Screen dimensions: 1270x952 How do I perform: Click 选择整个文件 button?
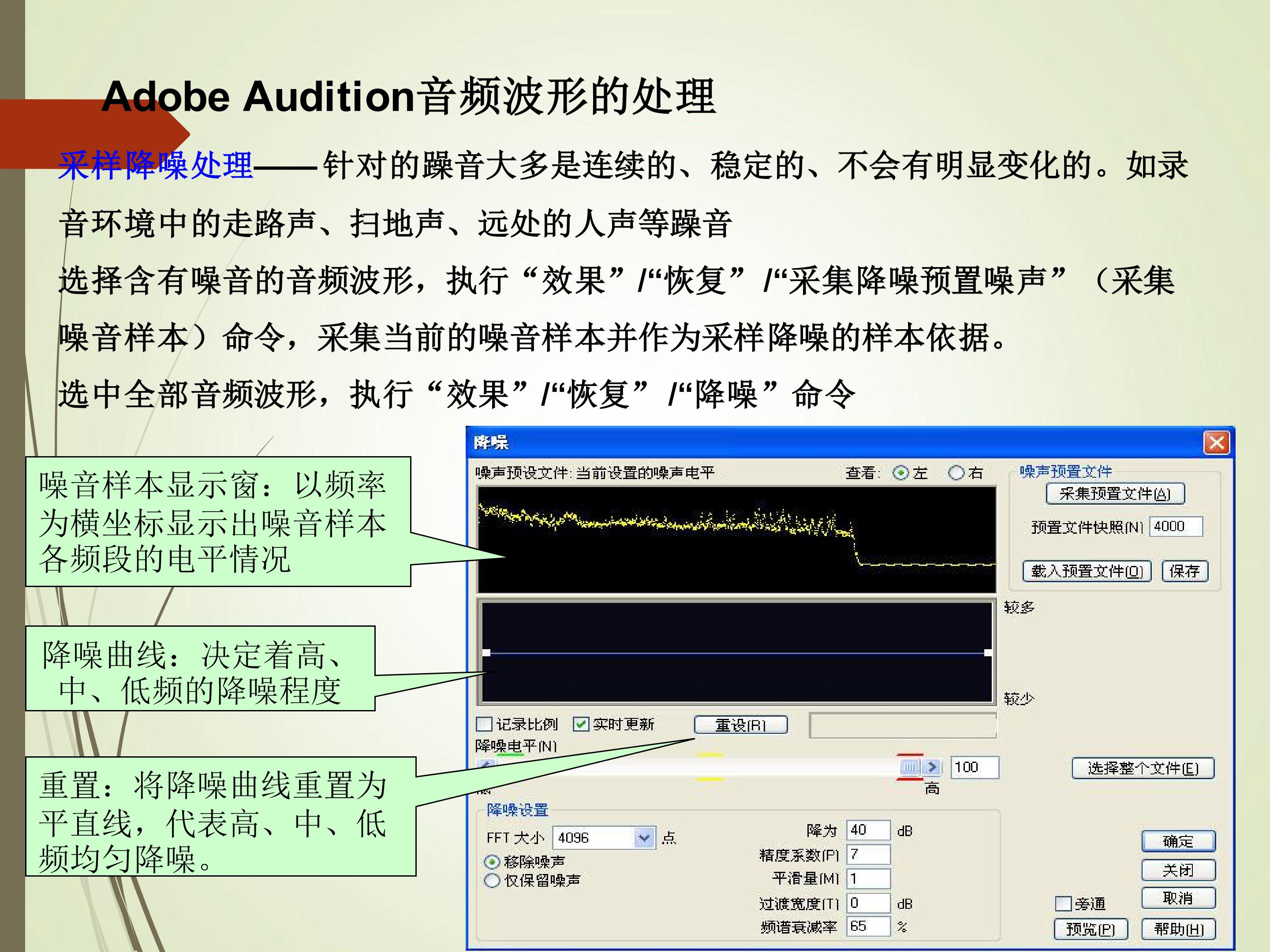click(x=1143, y=768)
